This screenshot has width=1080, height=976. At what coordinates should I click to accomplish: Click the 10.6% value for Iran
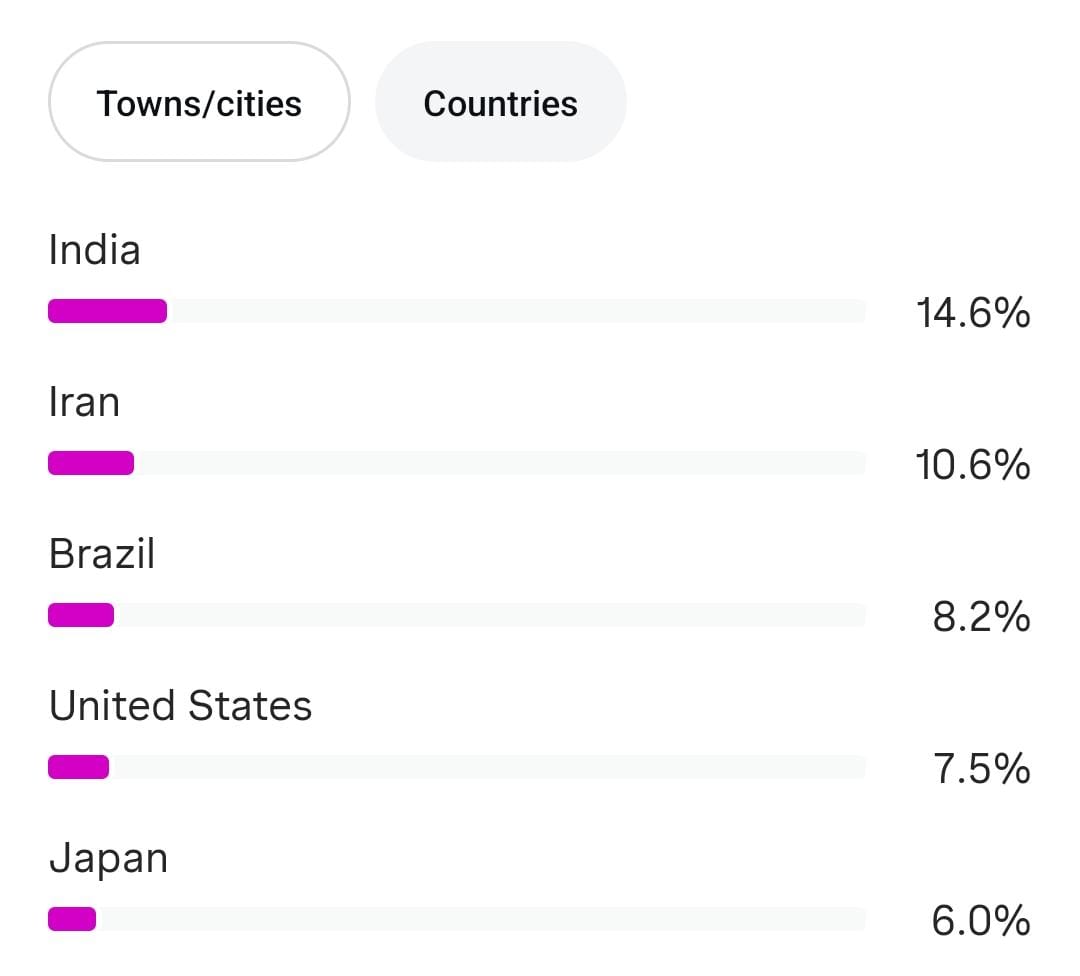click(x=972, y=465)
